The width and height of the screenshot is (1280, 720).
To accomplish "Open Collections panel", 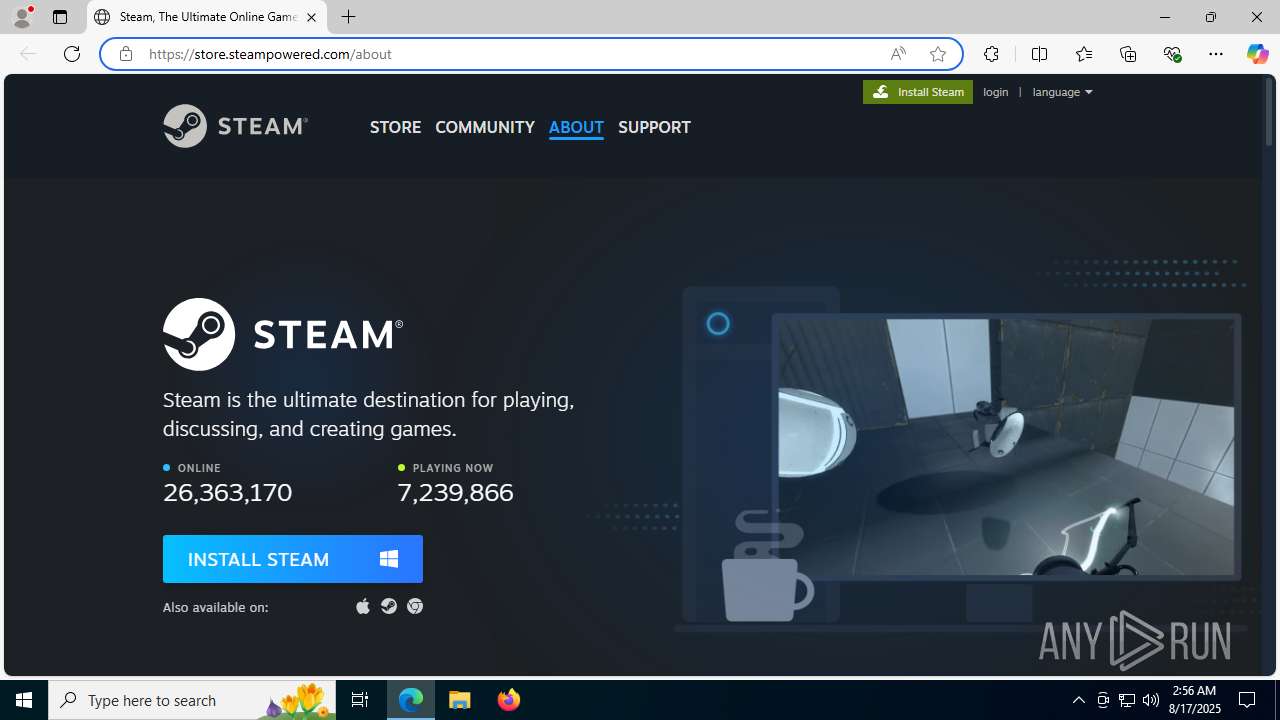I will tap(1128, 54).
